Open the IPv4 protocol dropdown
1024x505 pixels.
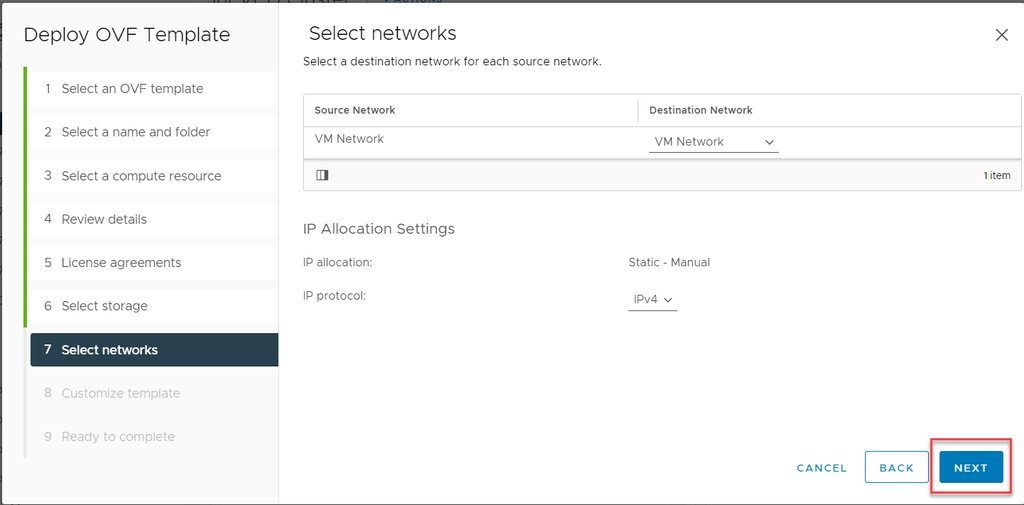pos(652,299)
